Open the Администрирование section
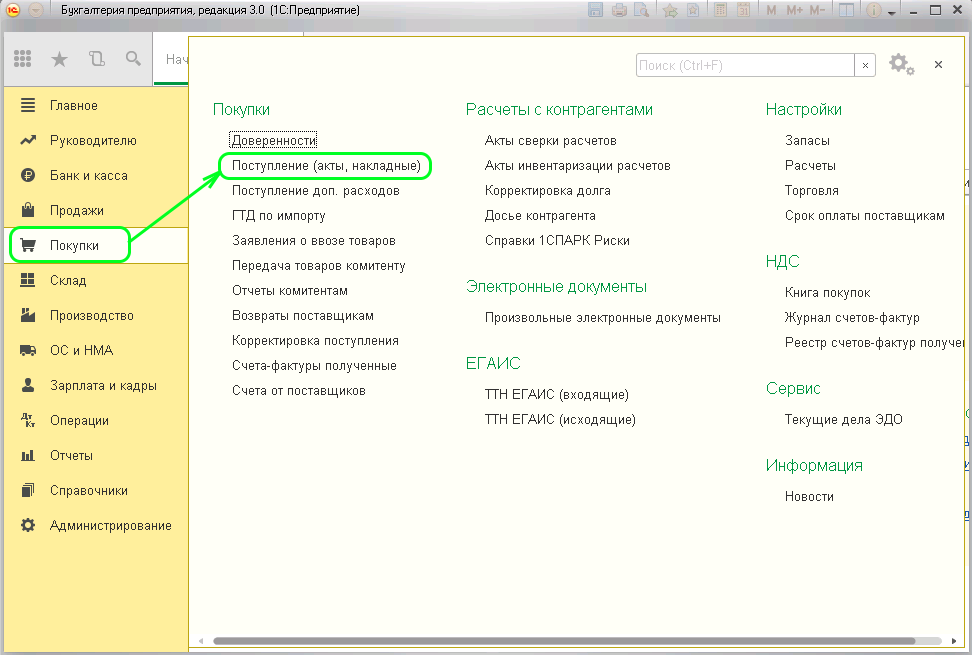The height and width of the screenshot is (655, 972). 96,525
